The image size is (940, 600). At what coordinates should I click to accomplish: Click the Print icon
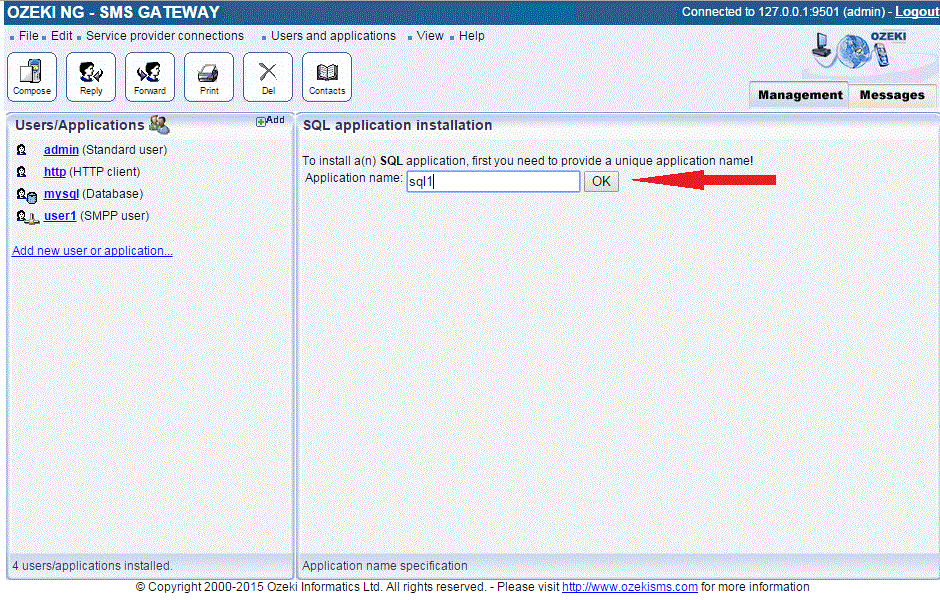208,76
